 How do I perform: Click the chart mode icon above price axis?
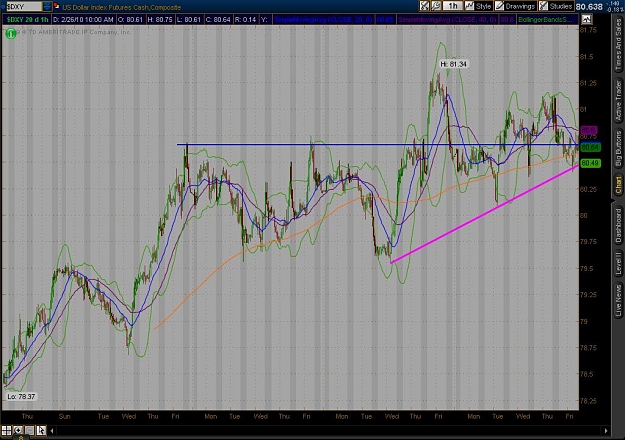(x=587, y=19)
